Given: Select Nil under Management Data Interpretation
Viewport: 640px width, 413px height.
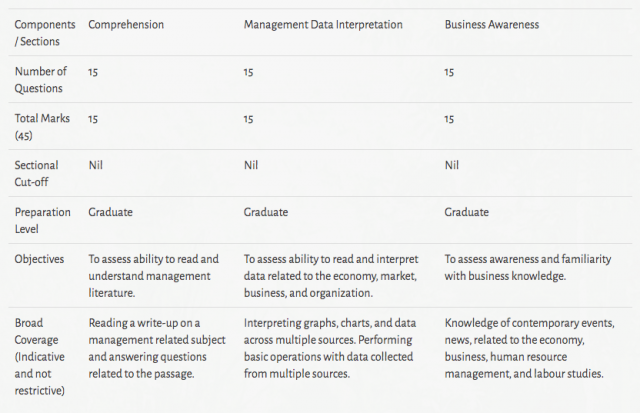Looking at the screenshot, I should (x=251, y=166).
